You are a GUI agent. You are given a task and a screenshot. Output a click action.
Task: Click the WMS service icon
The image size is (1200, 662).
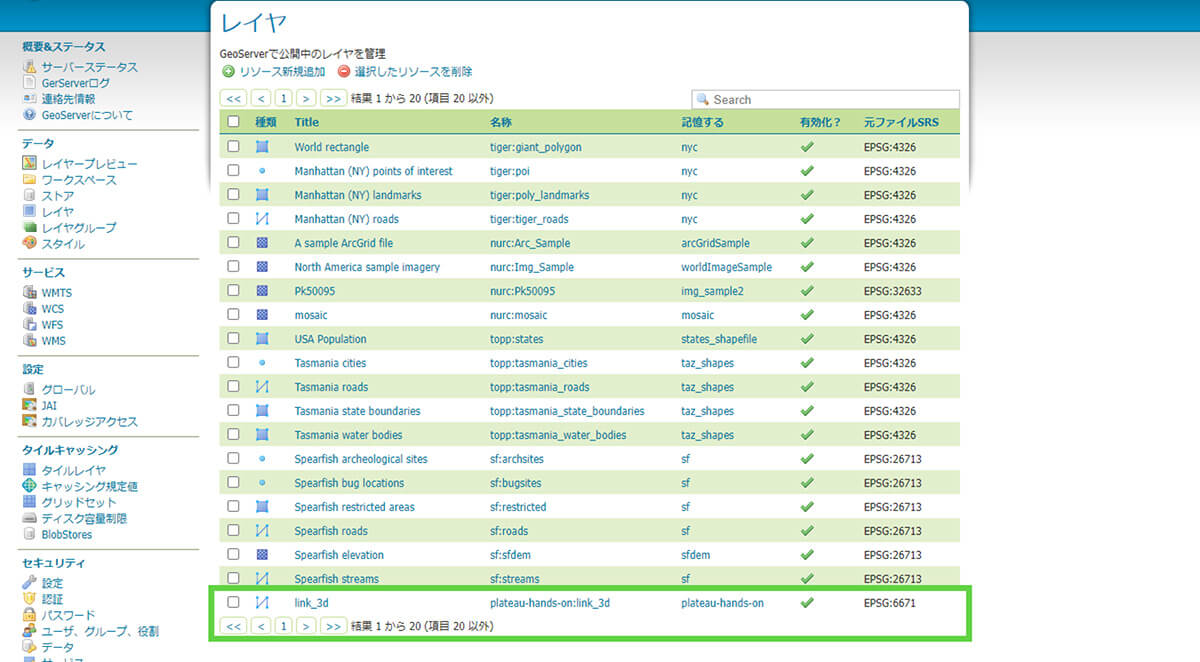click(x=30, y=341)
